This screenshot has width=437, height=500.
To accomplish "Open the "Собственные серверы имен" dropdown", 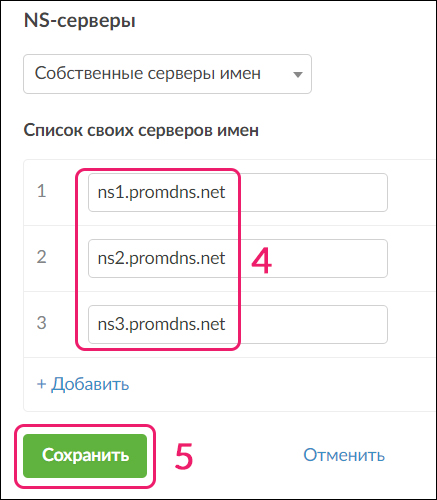I will (167, 74).
